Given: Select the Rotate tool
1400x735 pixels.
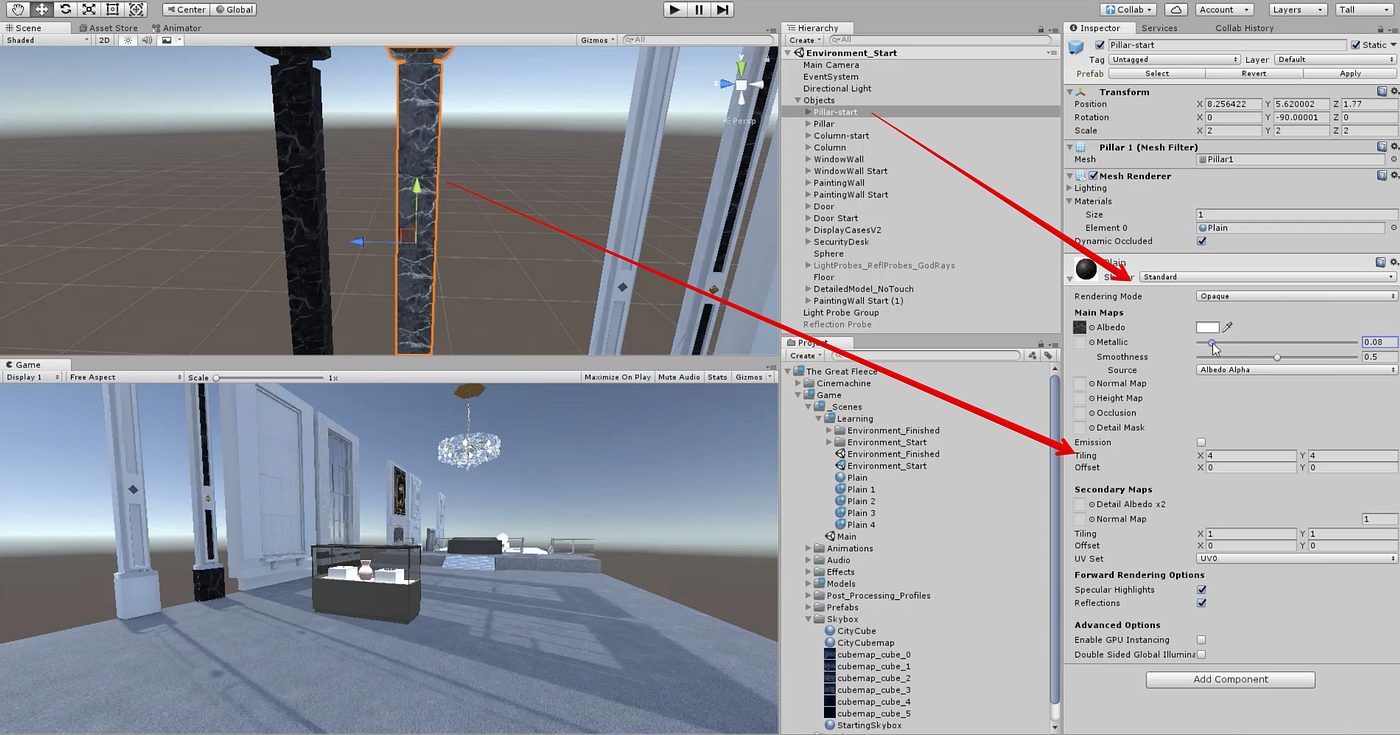Looking at the screenshot, I should click(x=65, y=9).
